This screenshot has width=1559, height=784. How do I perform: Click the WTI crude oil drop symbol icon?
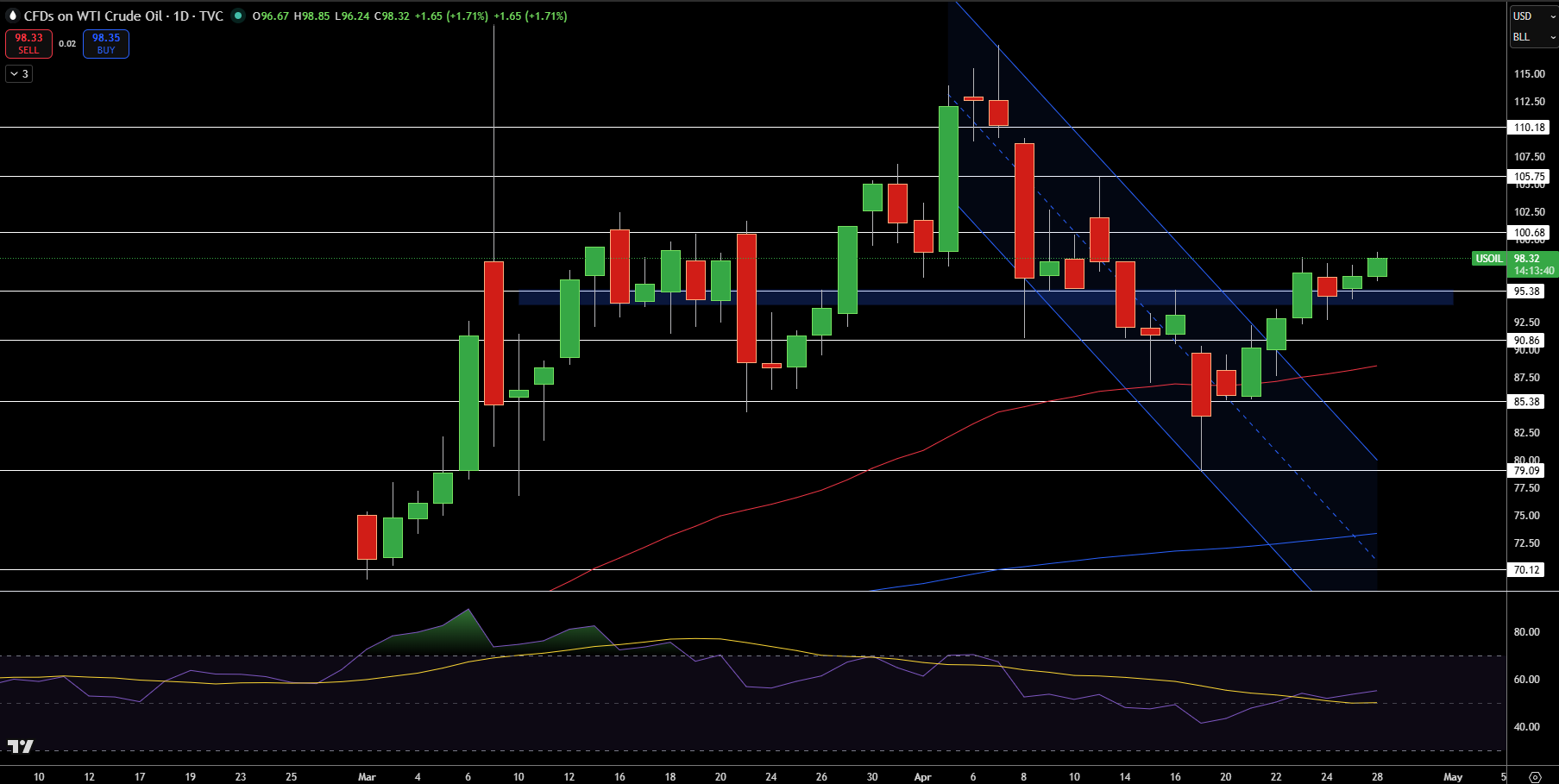tap(12, 16)
